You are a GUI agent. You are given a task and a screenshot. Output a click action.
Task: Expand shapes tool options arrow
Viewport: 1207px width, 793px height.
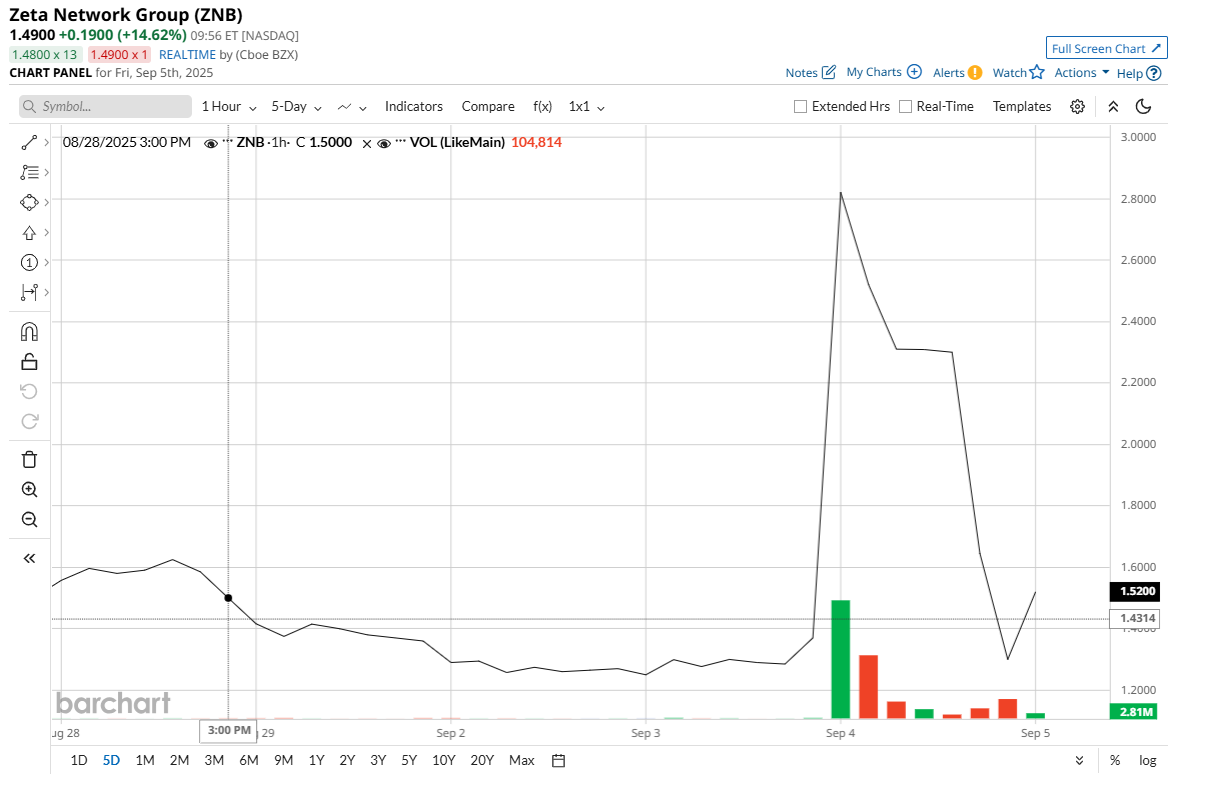pos(46,202)
